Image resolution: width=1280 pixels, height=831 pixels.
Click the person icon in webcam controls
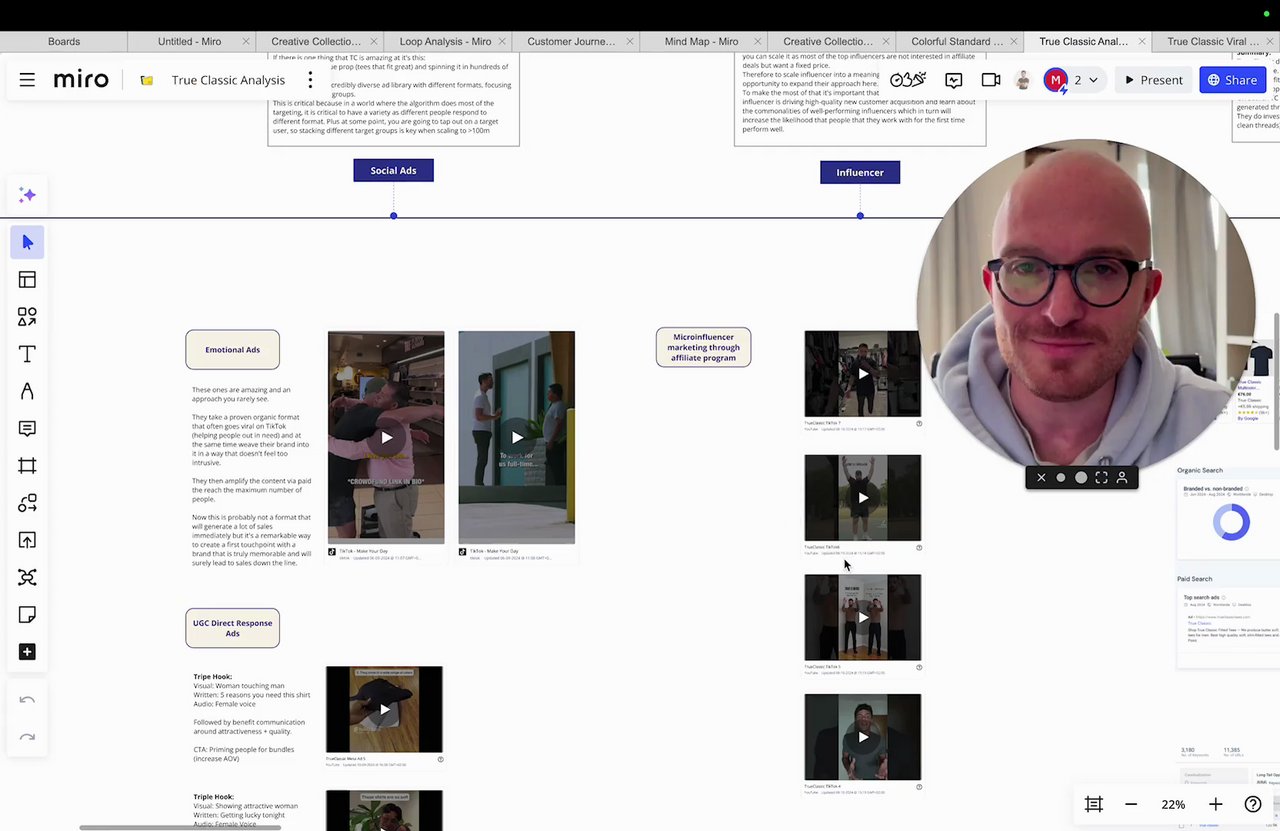[x=1122, y=478]
